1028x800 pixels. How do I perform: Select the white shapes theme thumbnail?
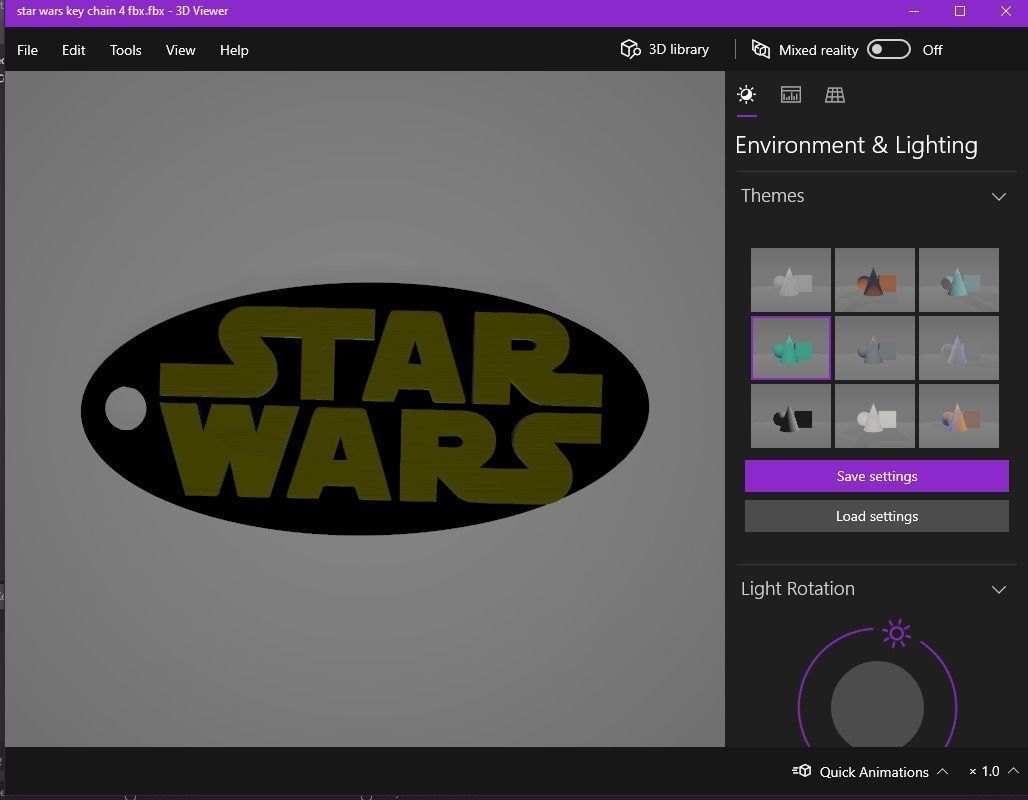875,416
